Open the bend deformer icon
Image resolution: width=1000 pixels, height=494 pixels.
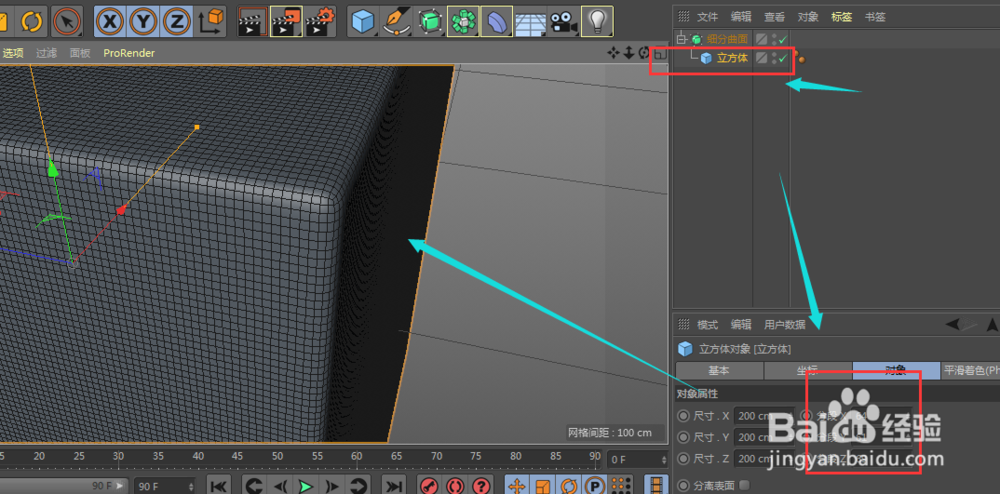[496, 22]
